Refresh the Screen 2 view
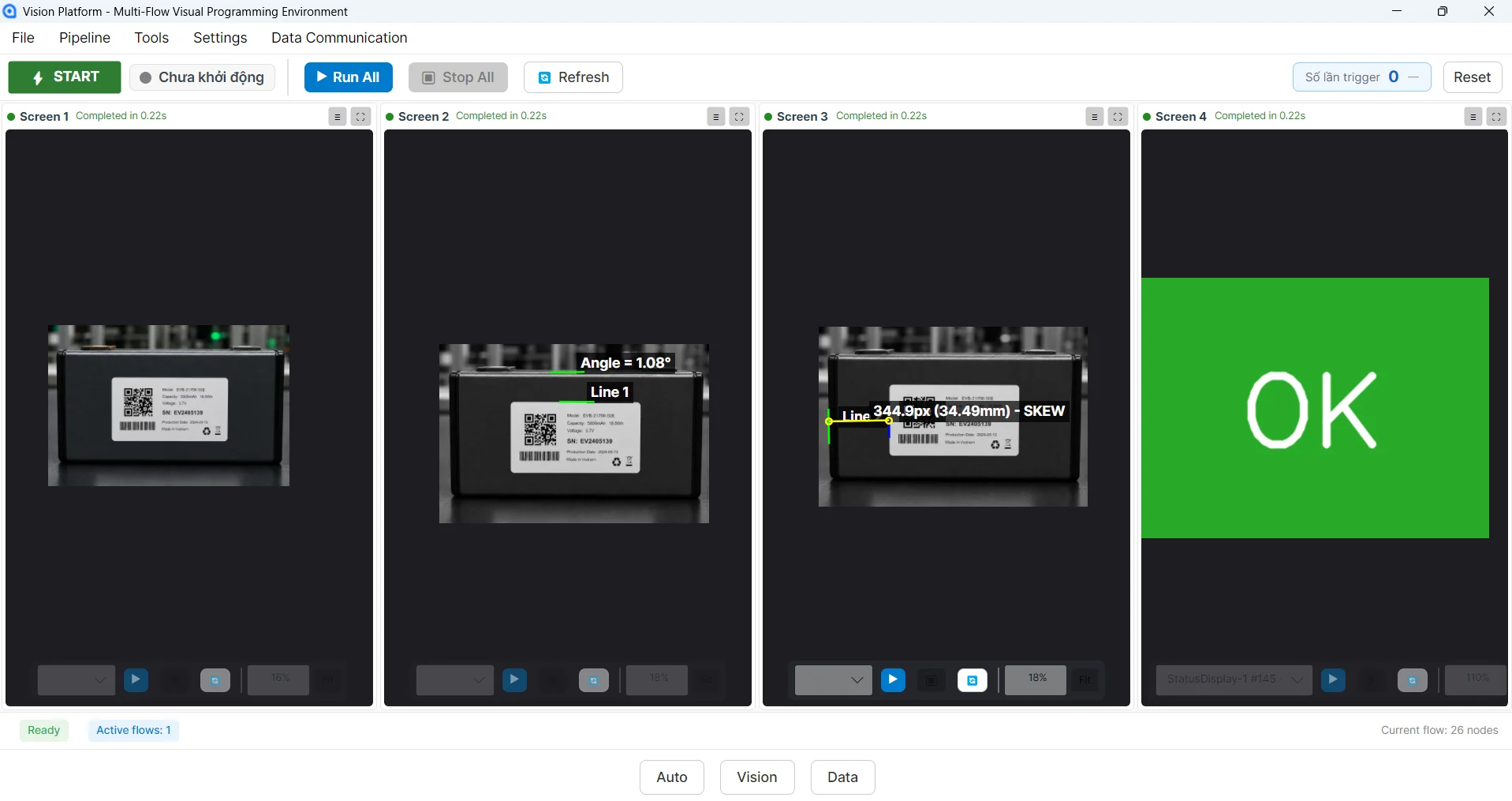Viewport: 1512px width, 801px height. pos(594,680)
